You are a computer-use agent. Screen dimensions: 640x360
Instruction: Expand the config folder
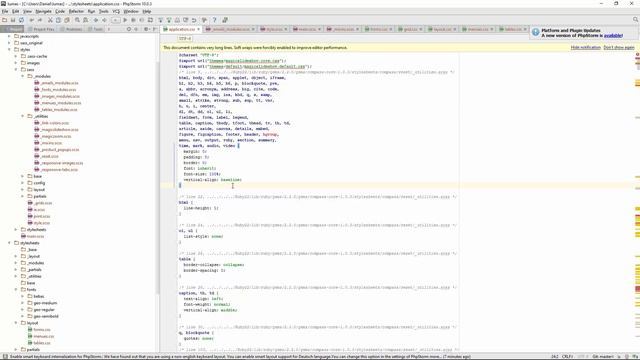tap(23, 183)
